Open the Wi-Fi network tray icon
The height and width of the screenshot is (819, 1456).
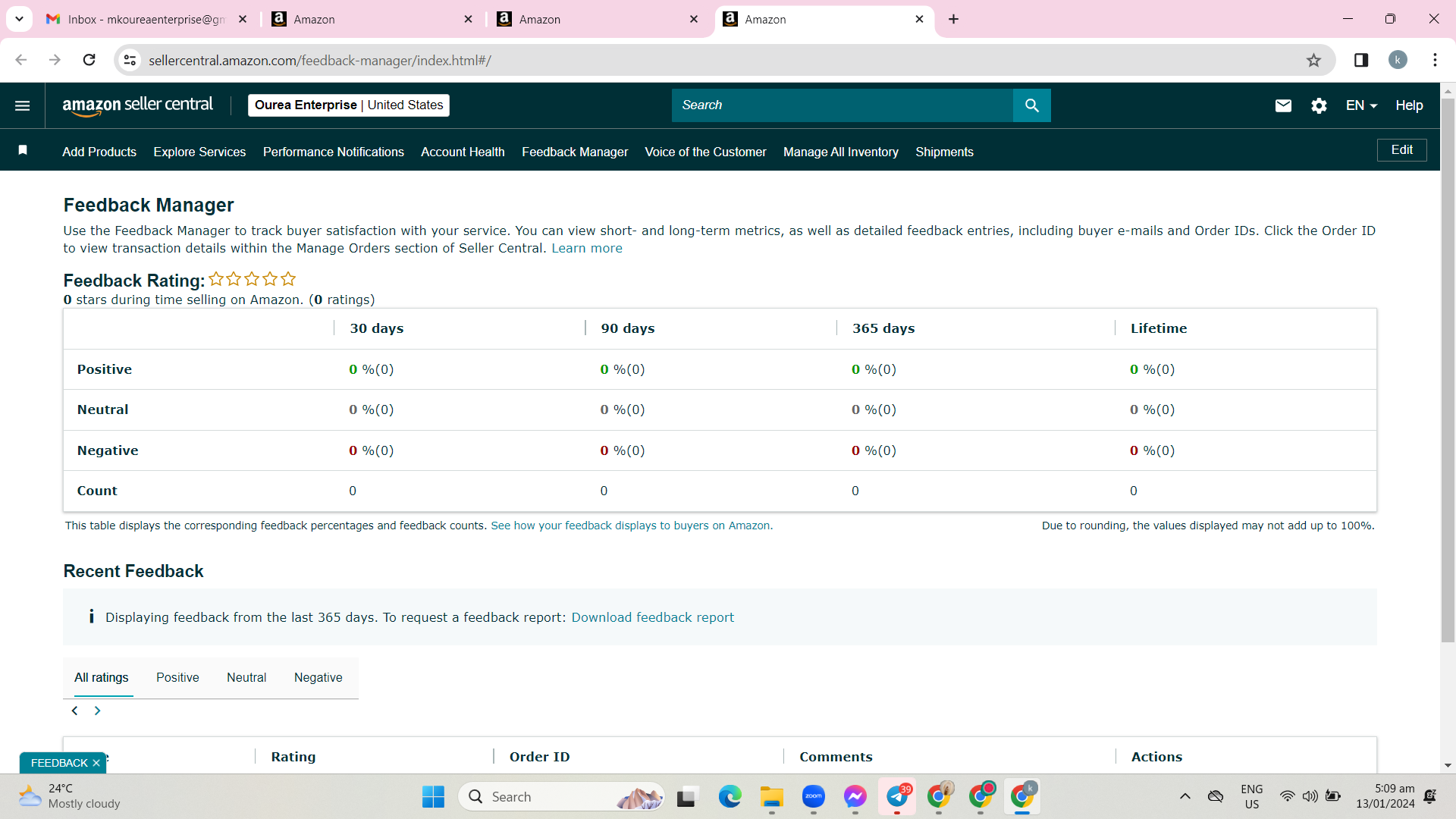[1287, 796]
